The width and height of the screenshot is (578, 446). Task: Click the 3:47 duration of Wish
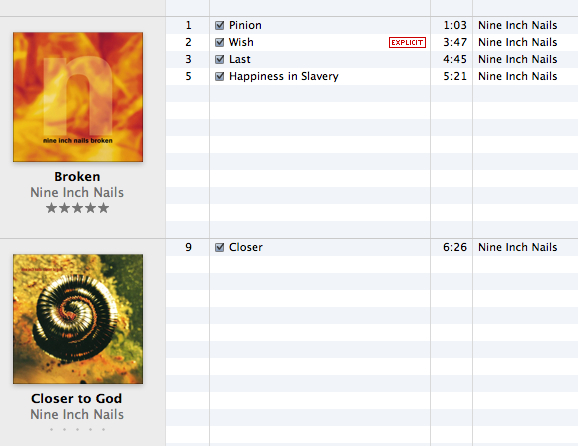click(x=455, y=42)
